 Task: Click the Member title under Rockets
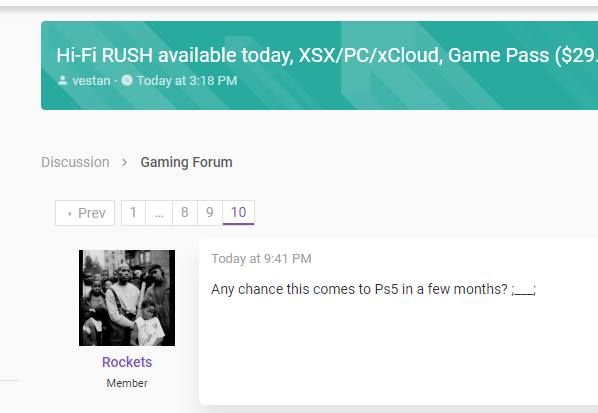(127, 383)
